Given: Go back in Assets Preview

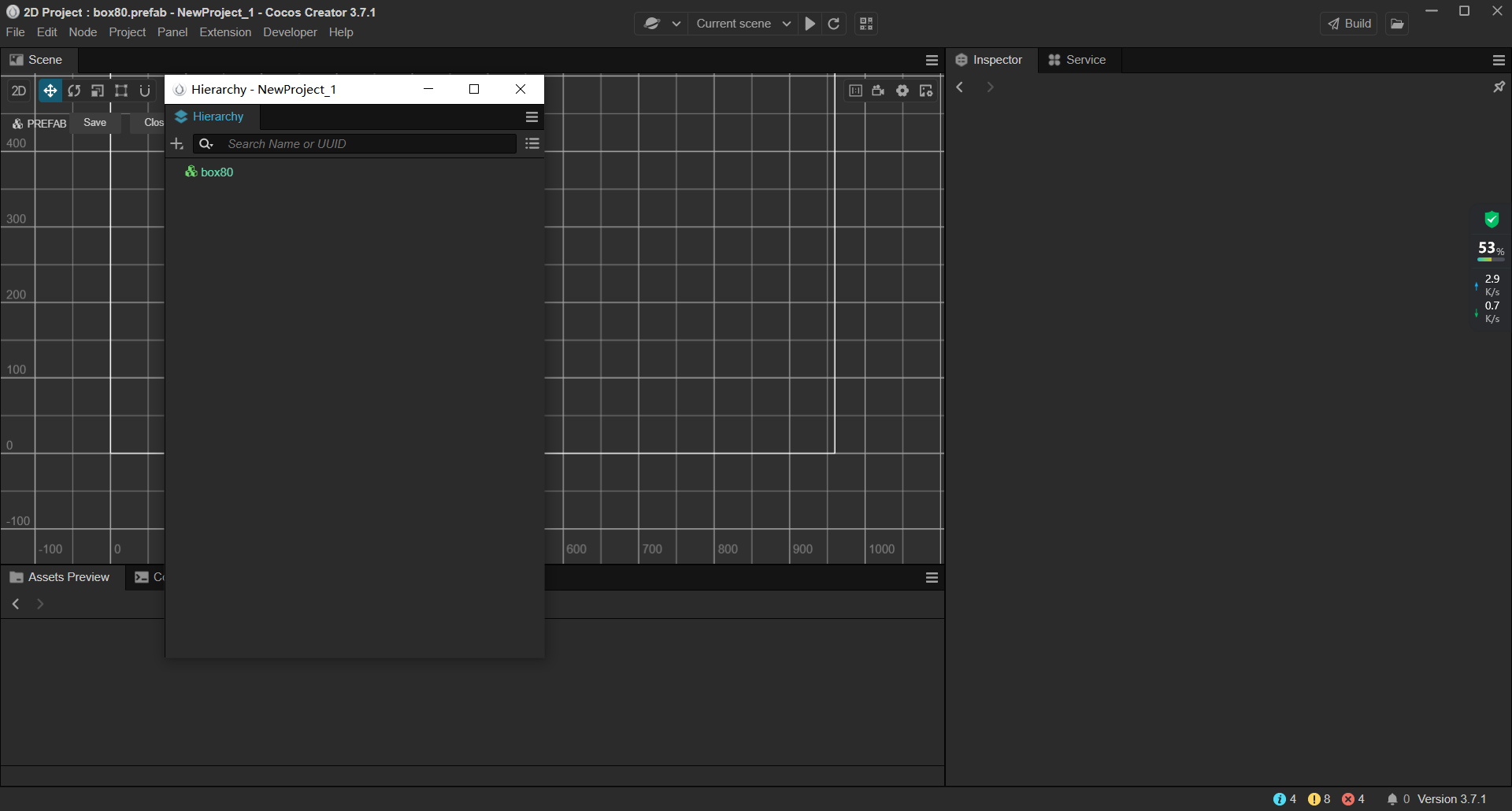Looking at the screenshot, I should (x=16, y=604).
